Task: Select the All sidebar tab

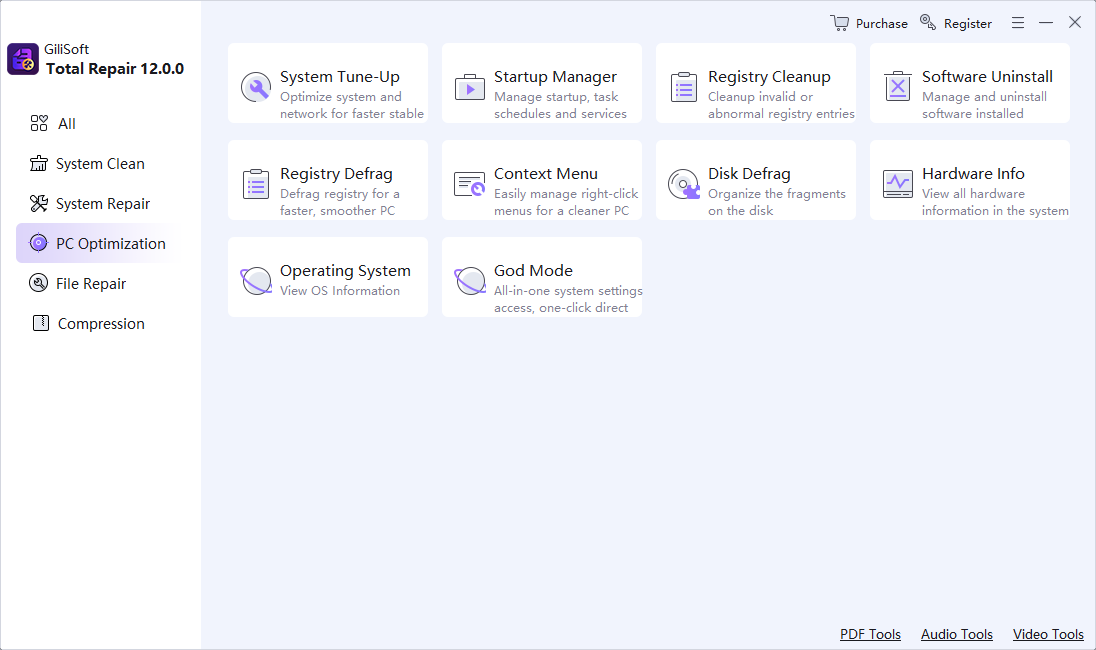Action: coord(99,124)
